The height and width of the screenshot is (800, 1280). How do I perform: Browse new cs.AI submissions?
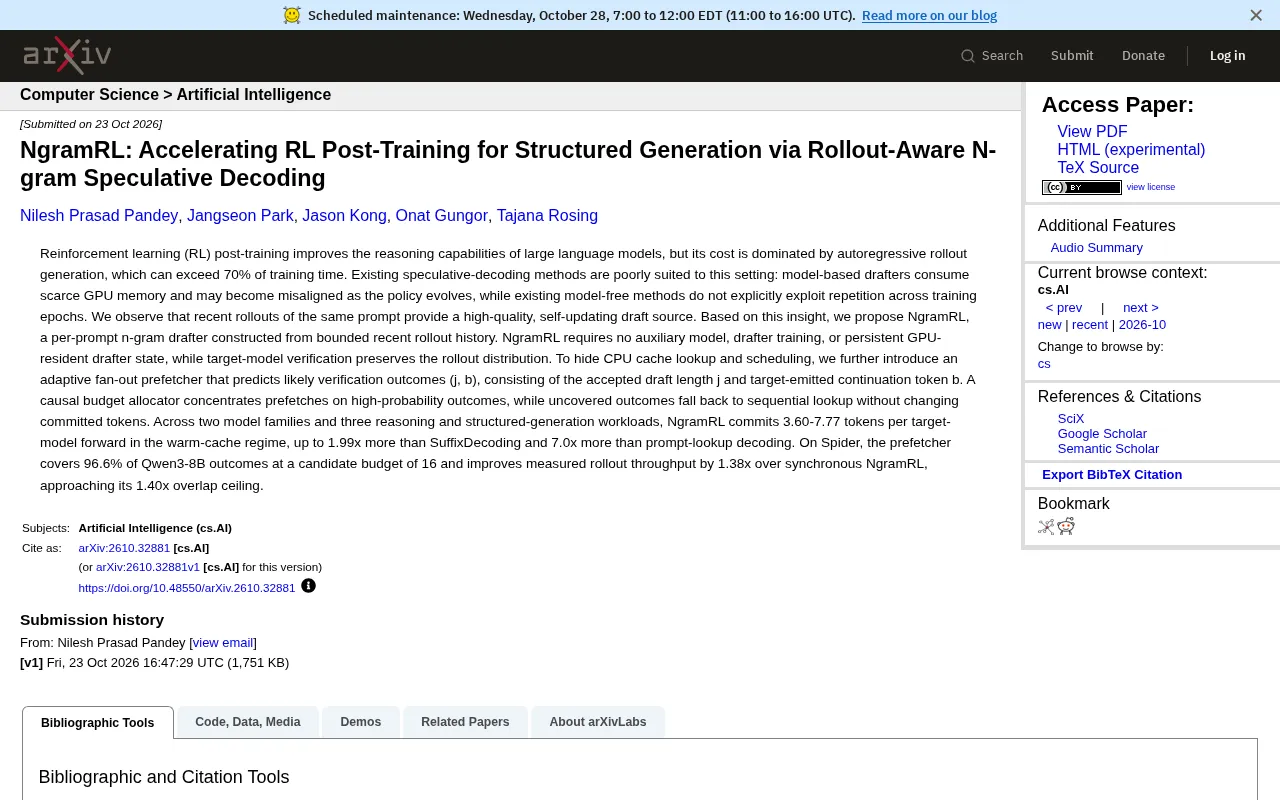(x=1049, y=325)
